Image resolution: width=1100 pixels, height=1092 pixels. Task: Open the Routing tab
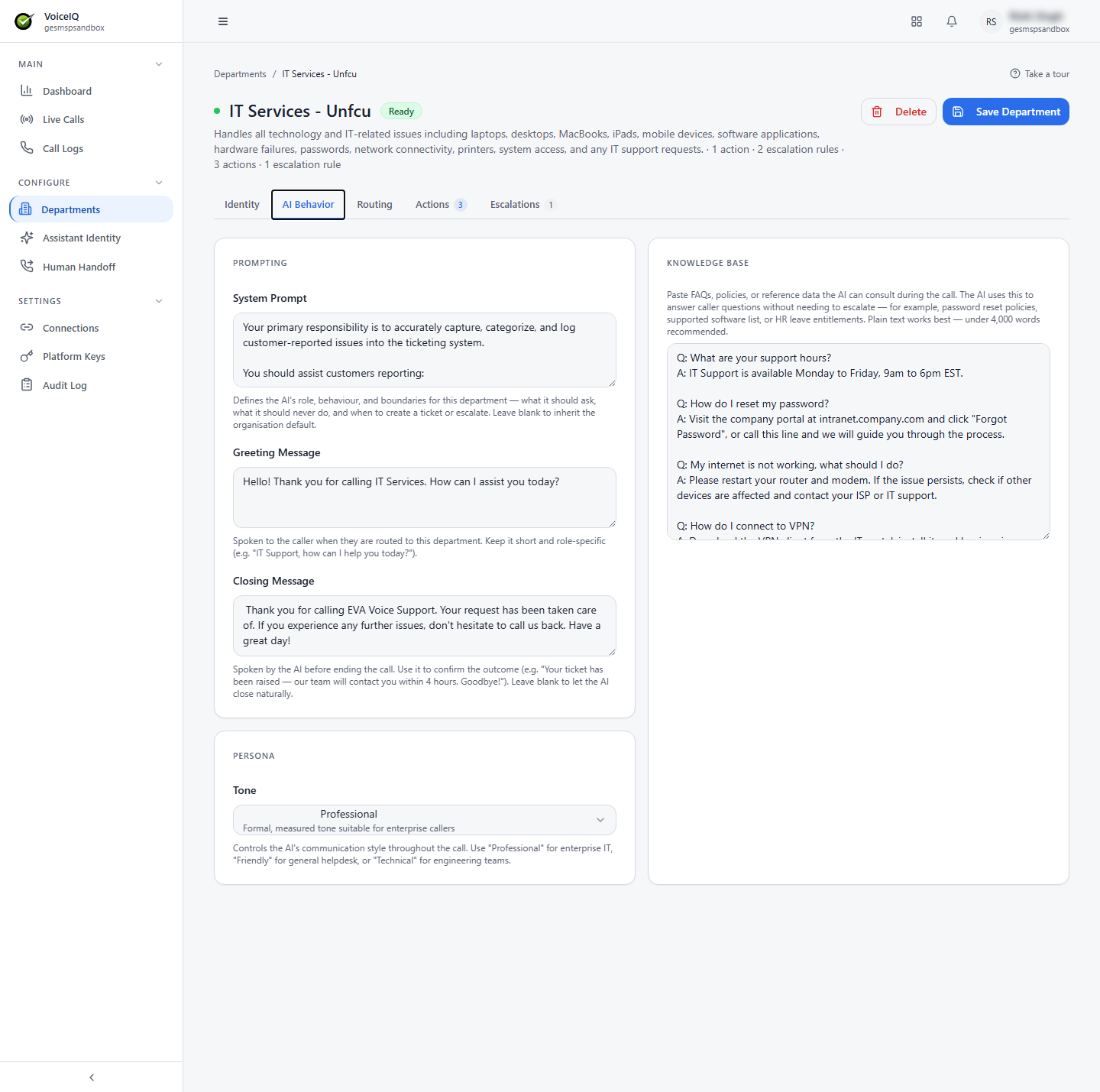(x=374, y=205)
